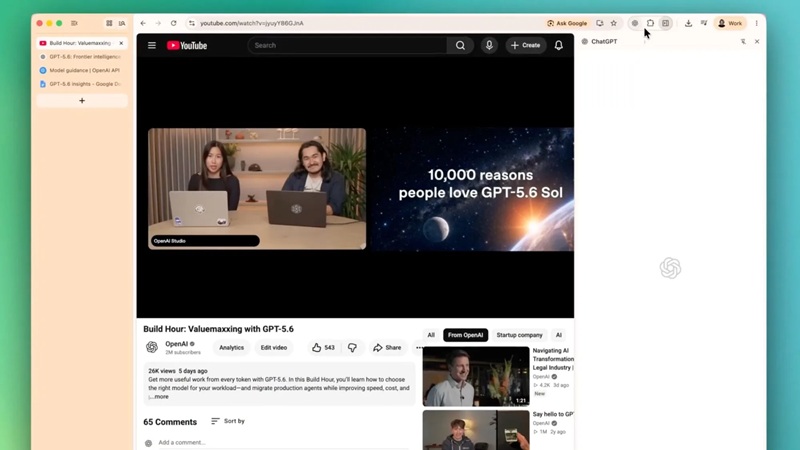Bookmark this page with star icon
The image size is (800, 450).
click(x=614, y=23)
